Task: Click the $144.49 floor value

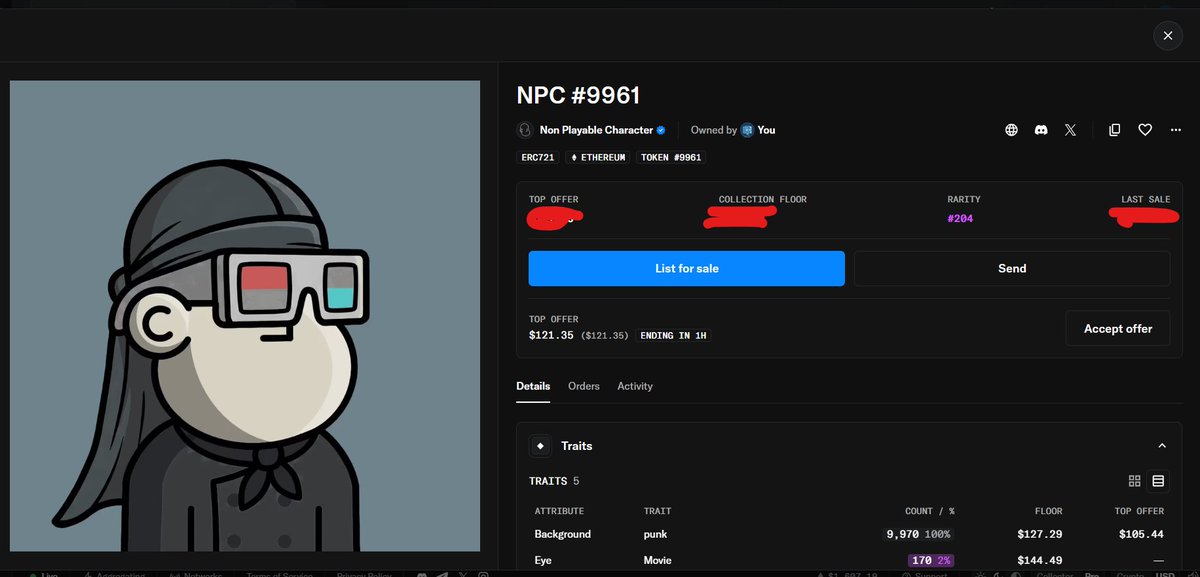Action: click(1039, 561)
